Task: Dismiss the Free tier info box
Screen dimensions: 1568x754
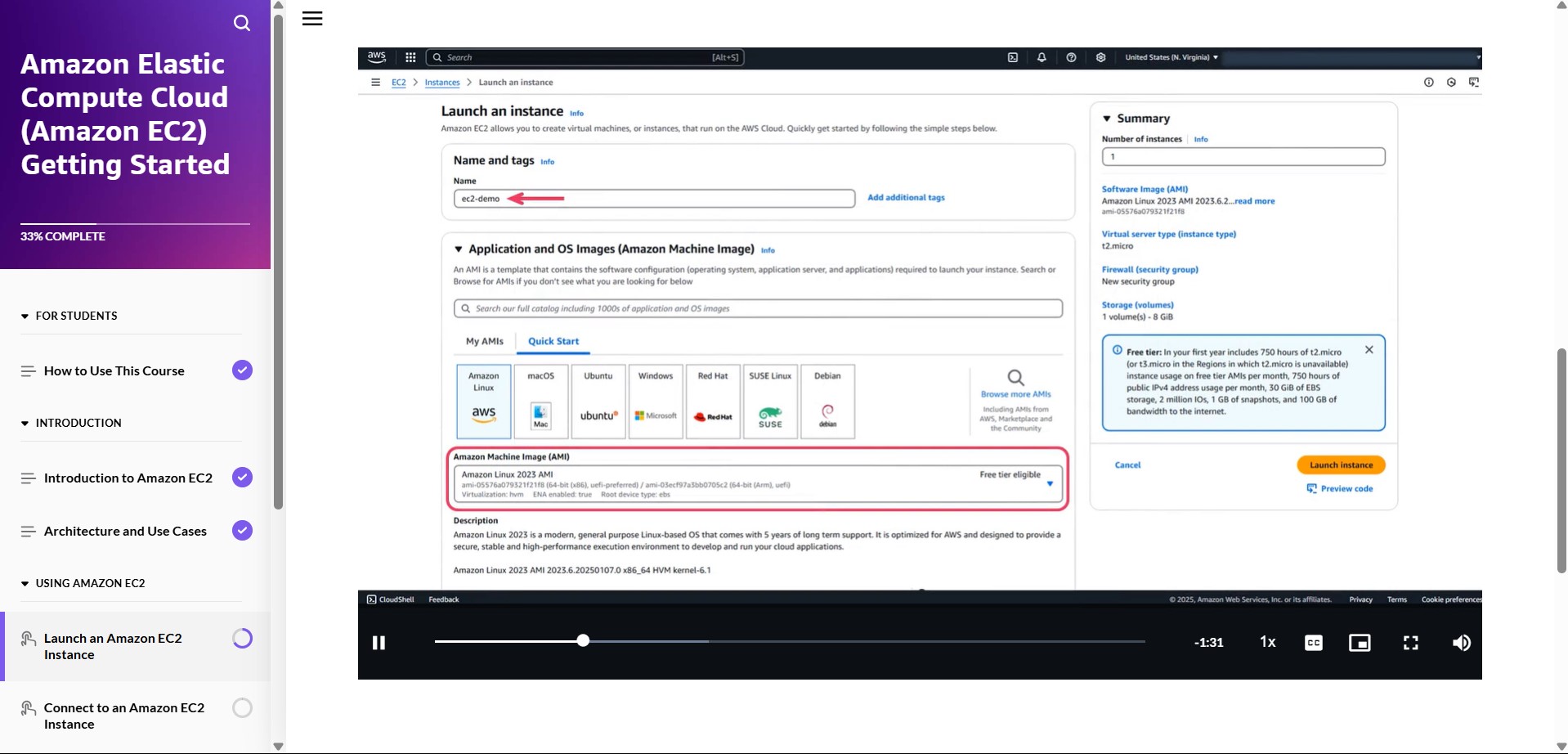Action: pyautogui.click(x=1369, y=350)
